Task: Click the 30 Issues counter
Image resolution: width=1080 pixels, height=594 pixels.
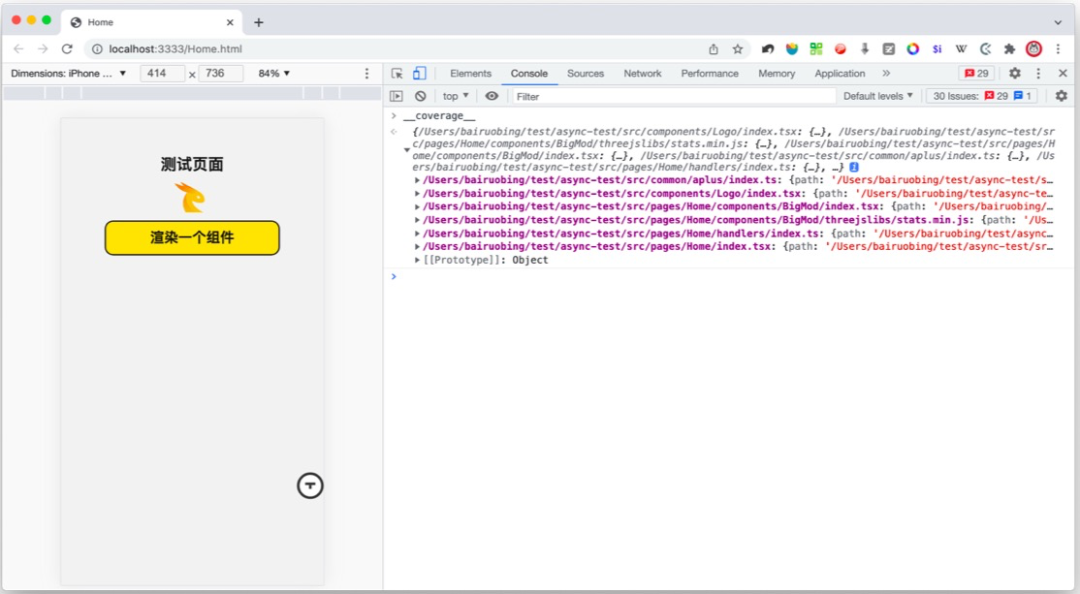Action: point(982,96)
